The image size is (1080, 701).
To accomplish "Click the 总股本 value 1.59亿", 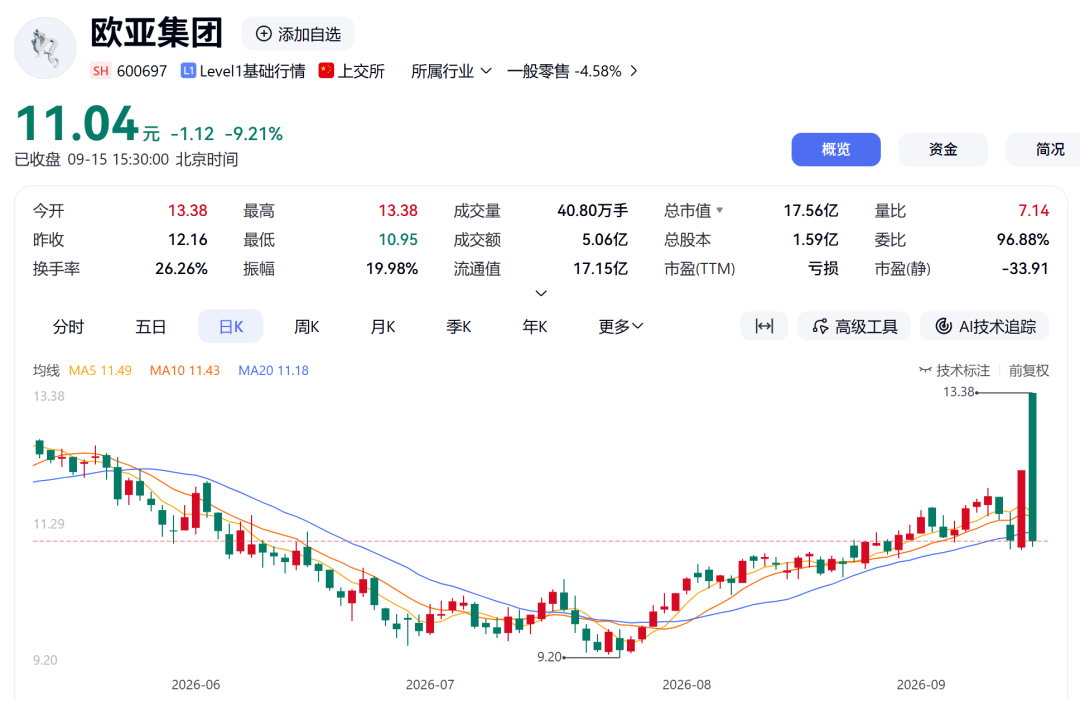I will point(815,240).
